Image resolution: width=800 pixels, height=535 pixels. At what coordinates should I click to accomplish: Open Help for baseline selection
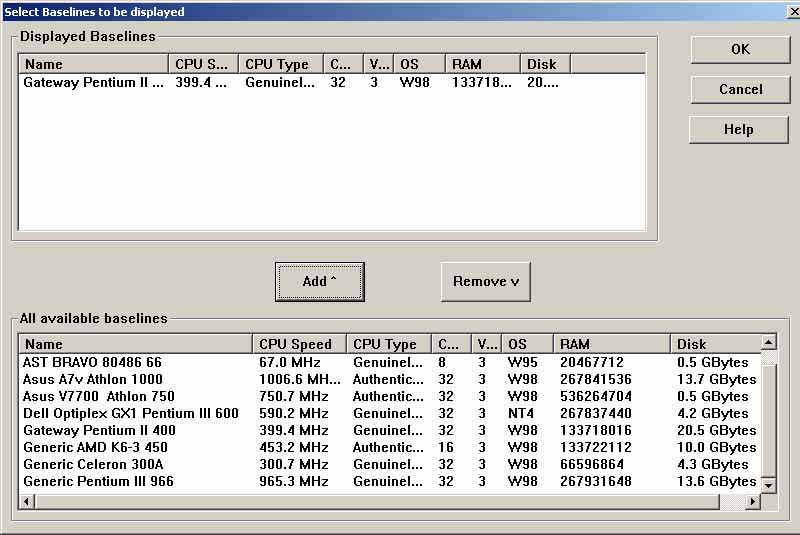[x=740, y=129]
